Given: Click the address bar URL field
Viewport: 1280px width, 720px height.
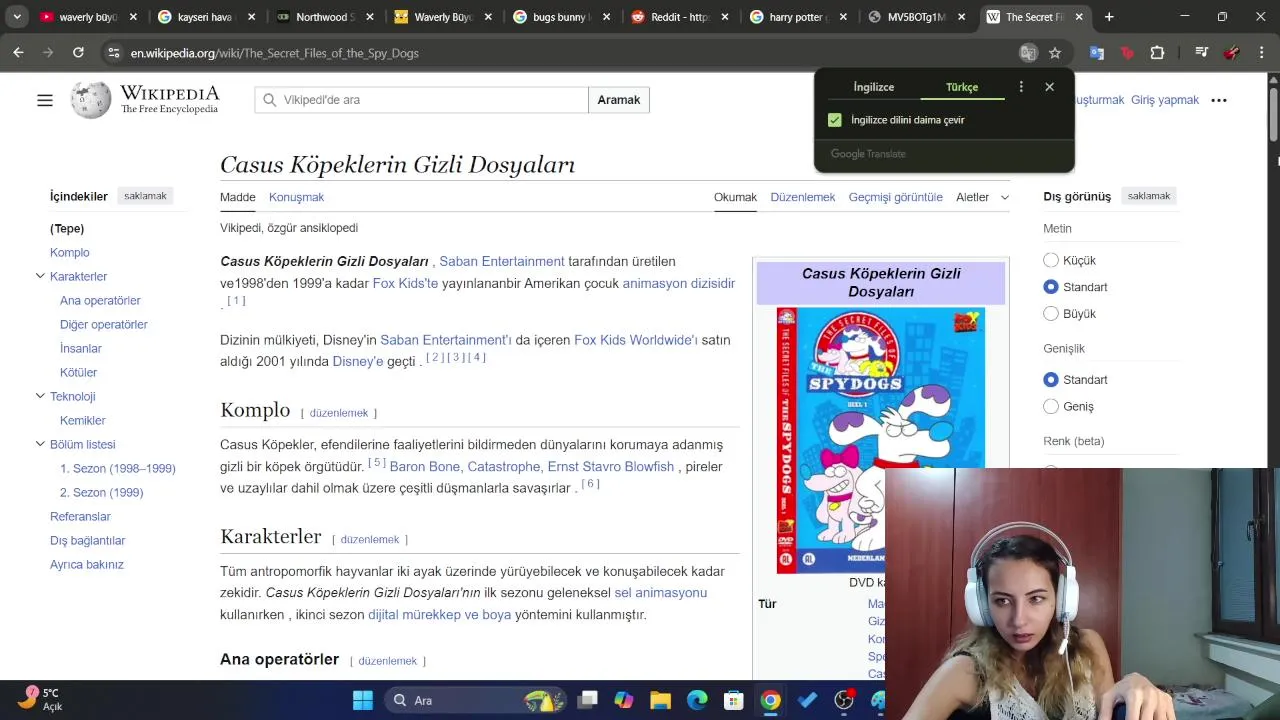Looking at the screenshot, I should tap(560, 53).
